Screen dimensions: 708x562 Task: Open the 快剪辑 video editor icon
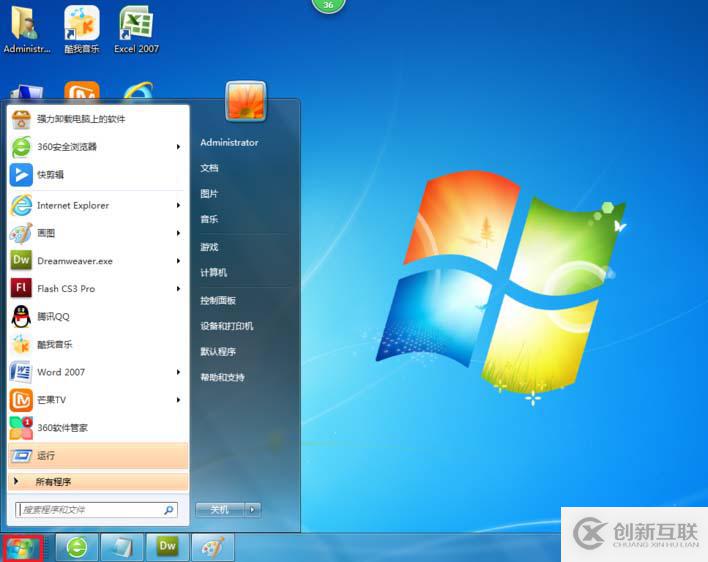(x=21, y=175)
